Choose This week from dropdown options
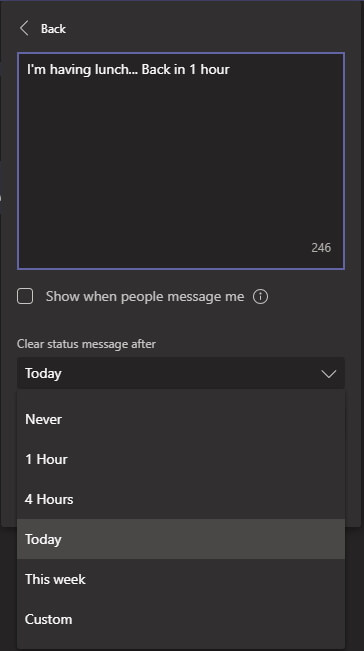The height and width of the screenshot is (651, 364). [x=181, y=579]
